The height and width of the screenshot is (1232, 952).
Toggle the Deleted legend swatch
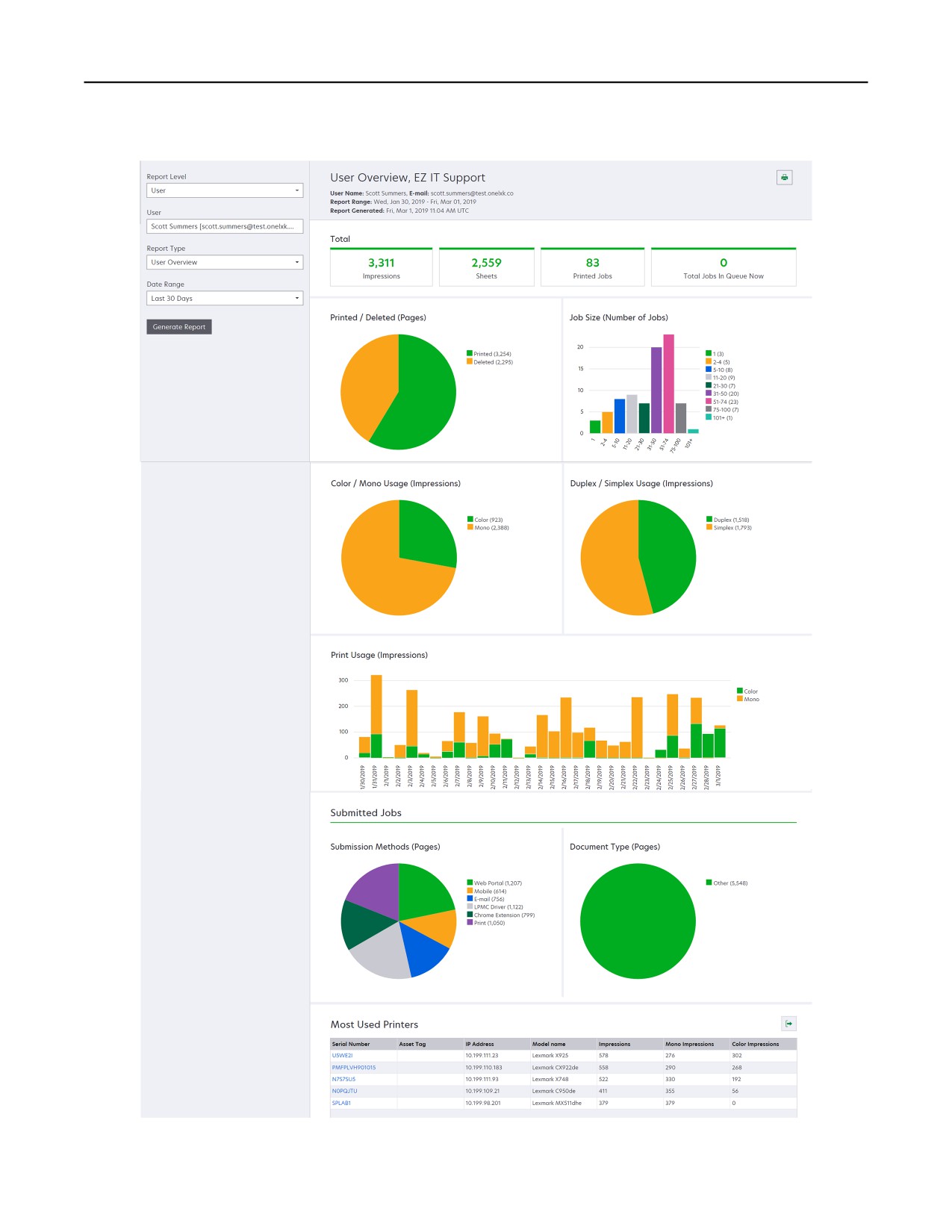click(x=470, y=361)
